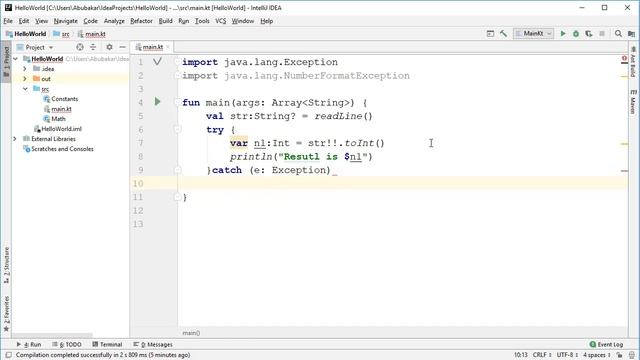Select Math file in project tree

(x=54, y=119)
